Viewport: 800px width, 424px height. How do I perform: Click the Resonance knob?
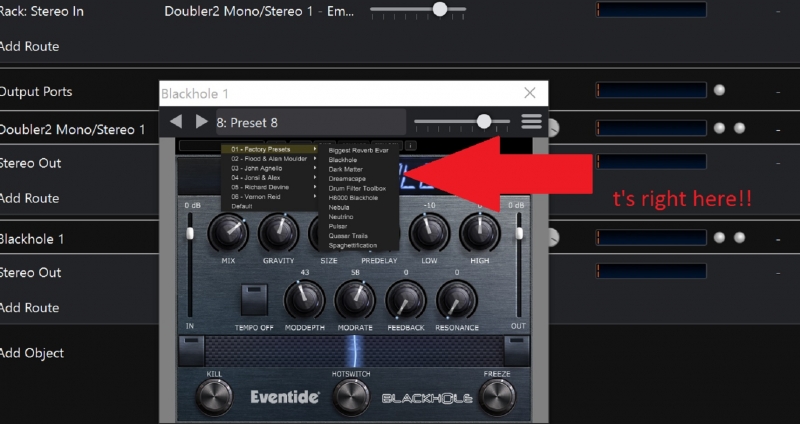coord(456,300)
